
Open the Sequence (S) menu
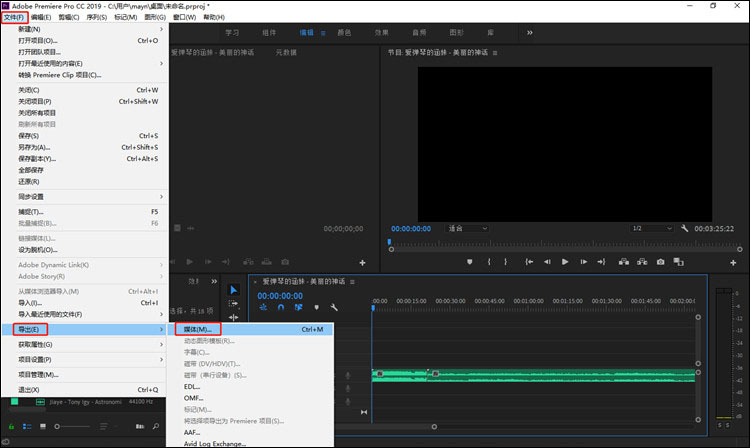pos(97,17)
